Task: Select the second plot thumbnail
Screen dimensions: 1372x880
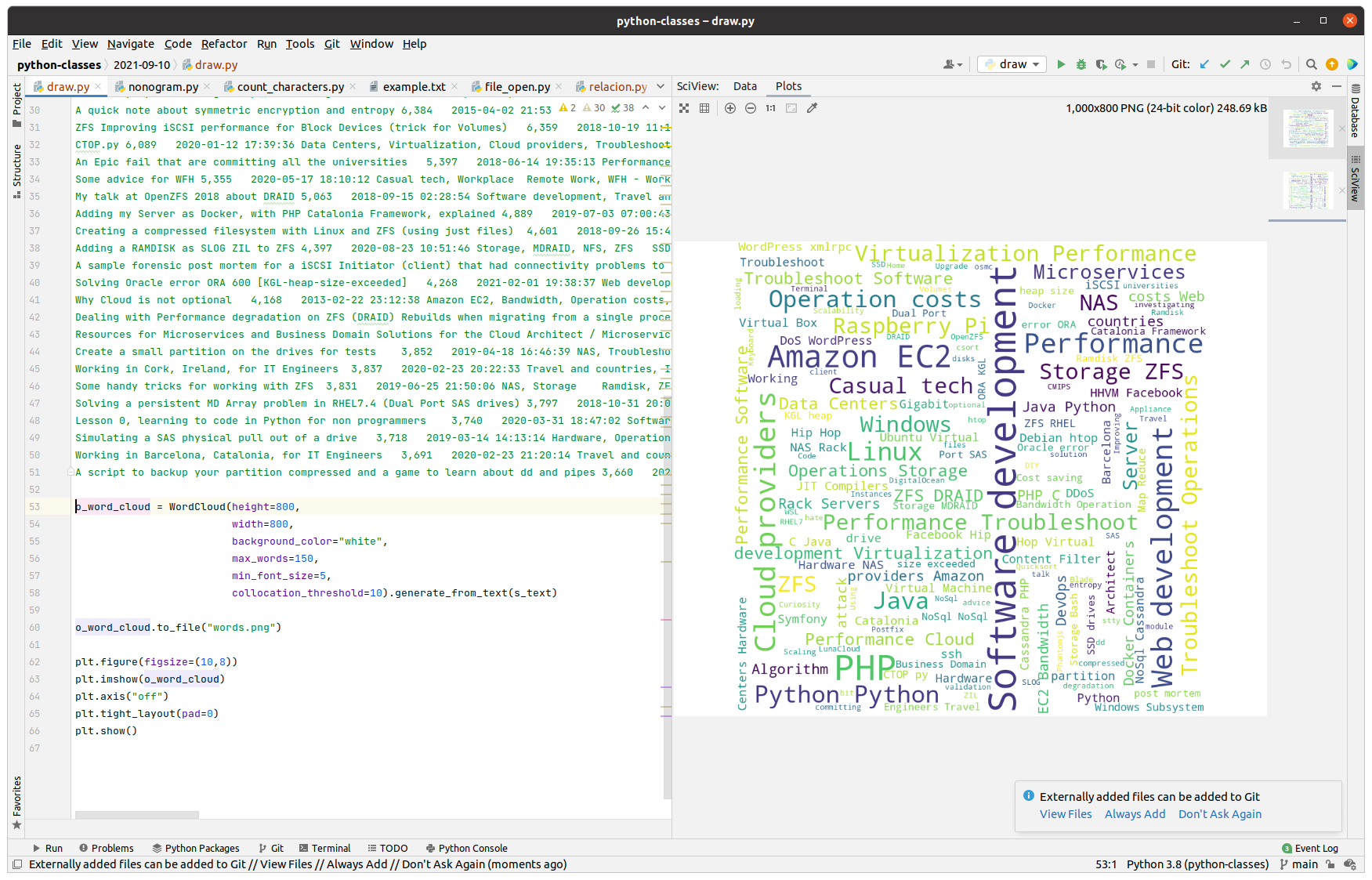Action: pyautogui.click(x=1308, y=190)
